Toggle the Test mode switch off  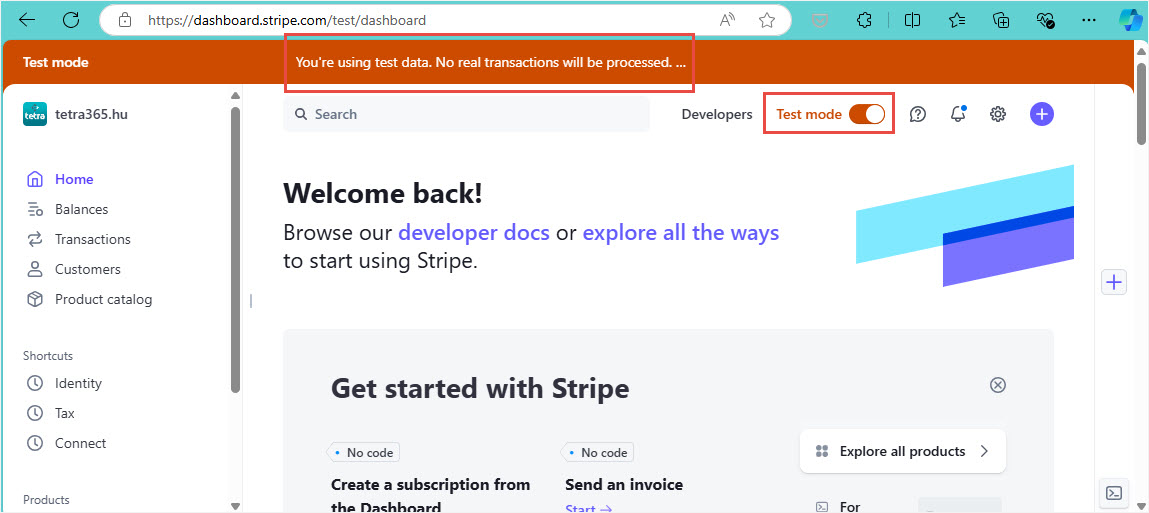pyautogui.click(x=867, y=114)
